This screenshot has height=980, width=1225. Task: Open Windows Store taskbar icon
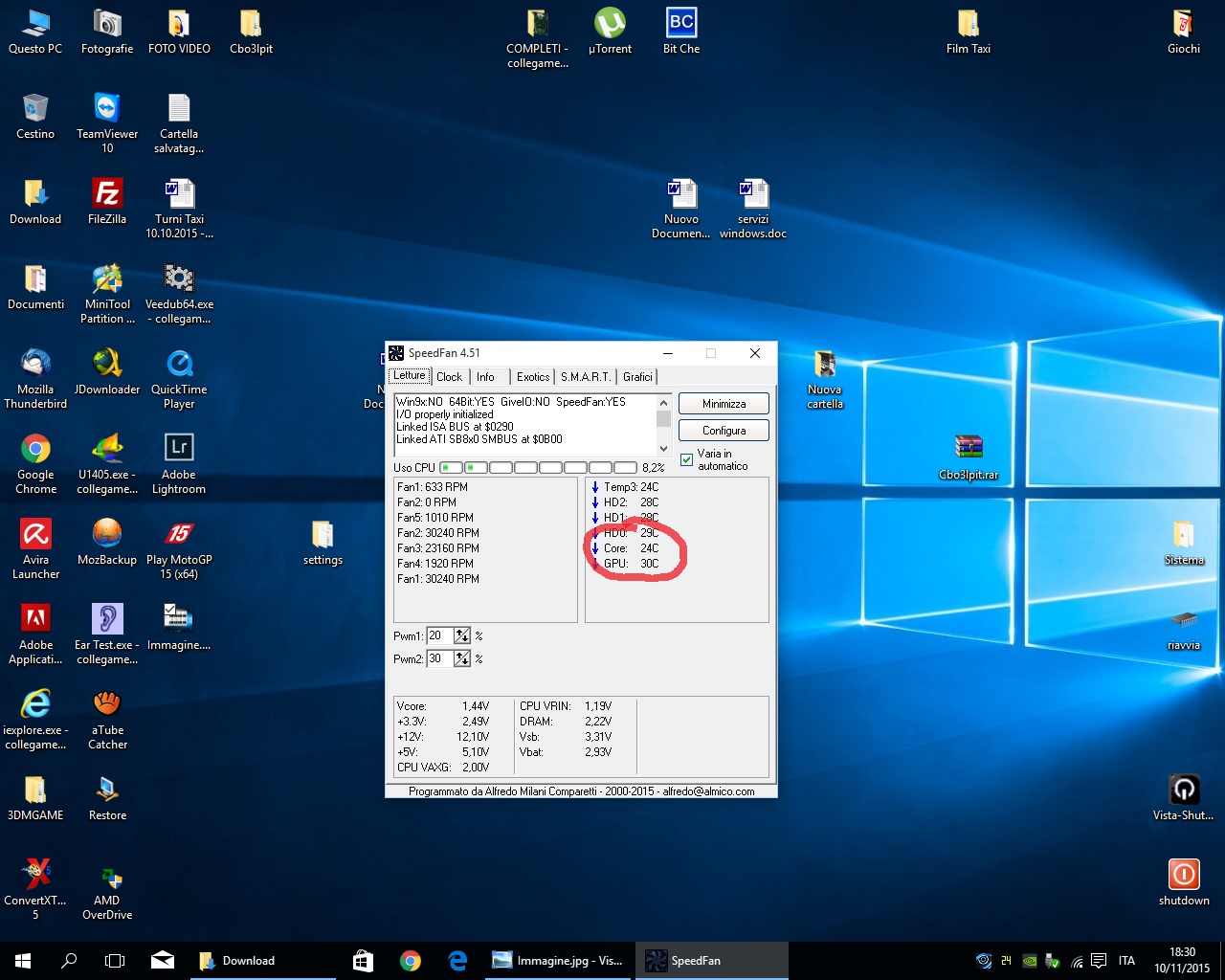point(363,961)
